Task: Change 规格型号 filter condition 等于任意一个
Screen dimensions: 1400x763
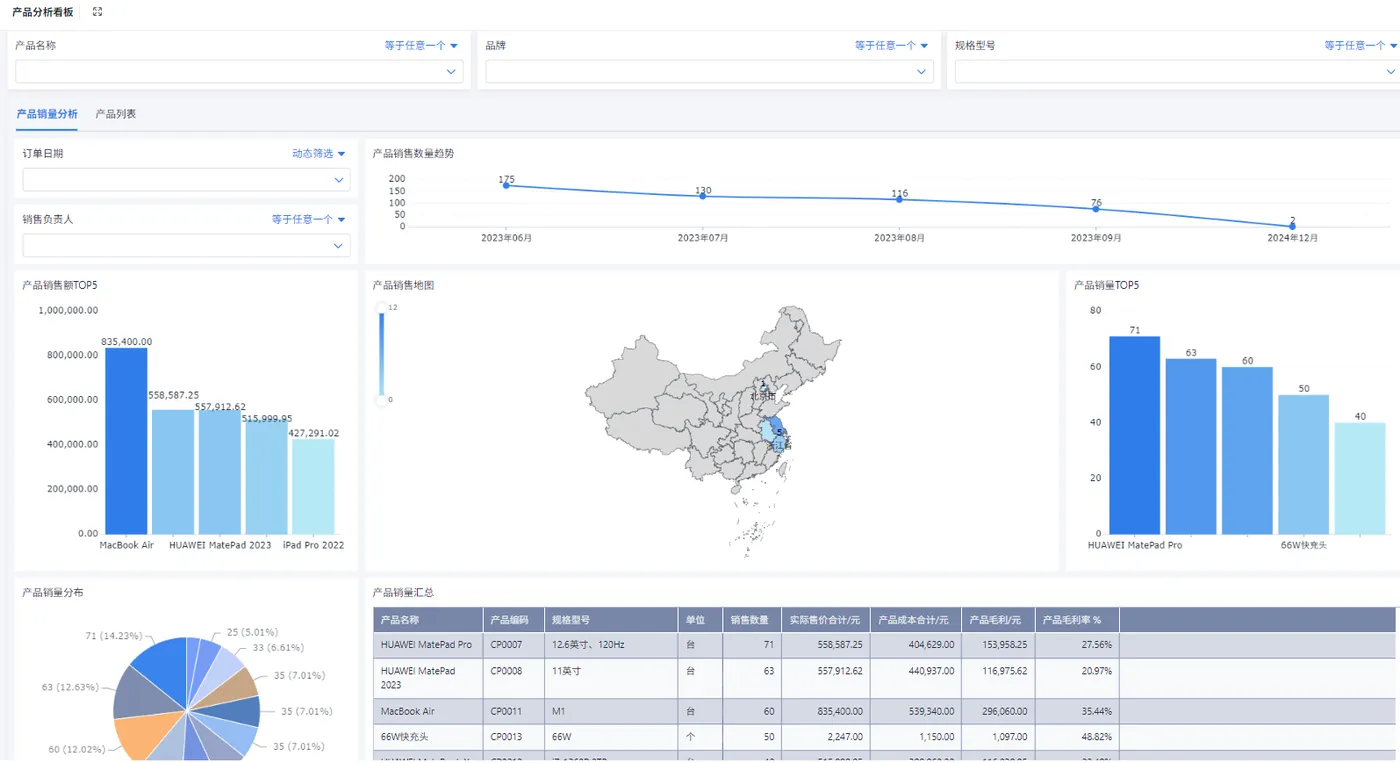Action: click(x=1361, y=45)
